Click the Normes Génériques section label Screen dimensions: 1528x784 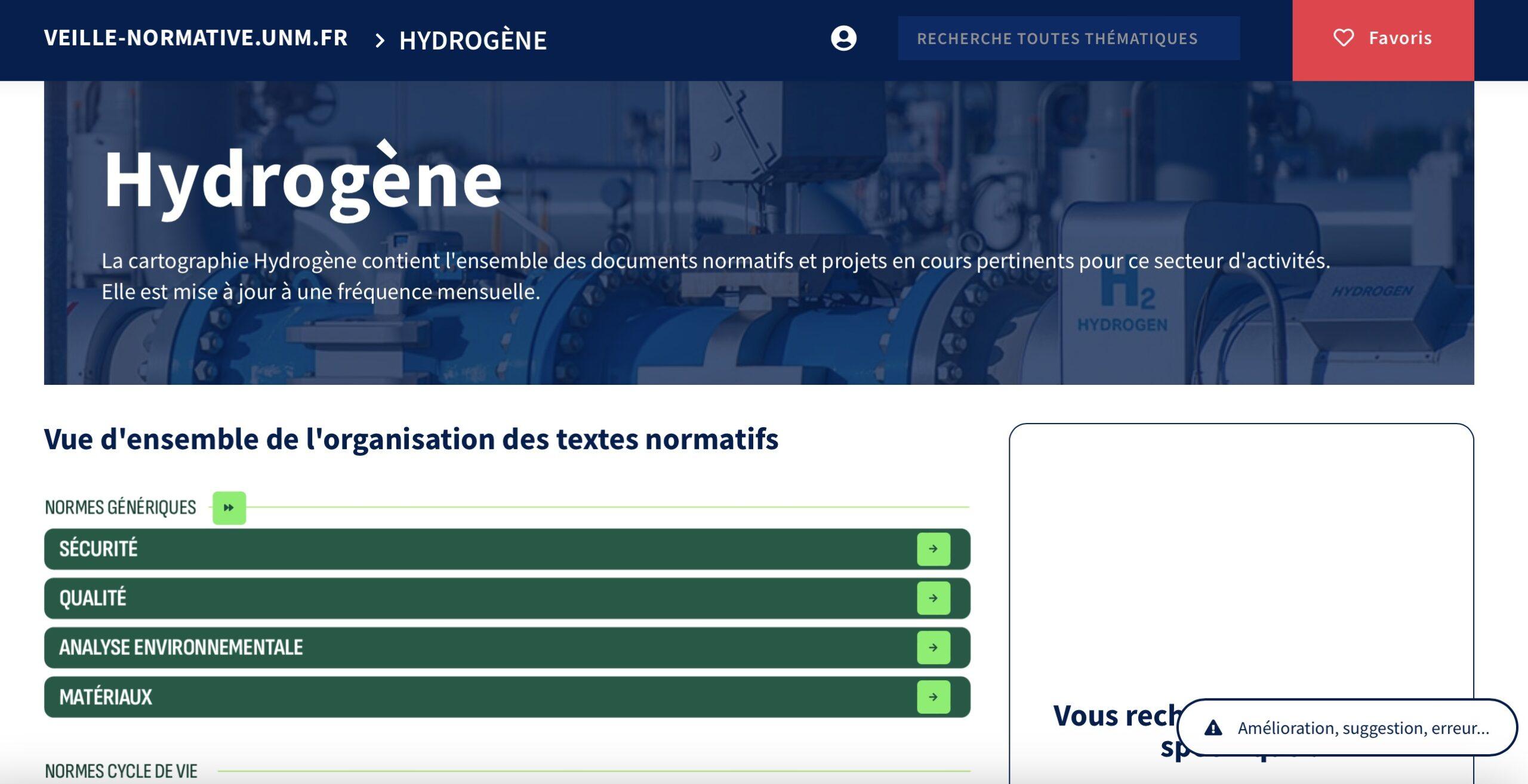click(121, 508)
